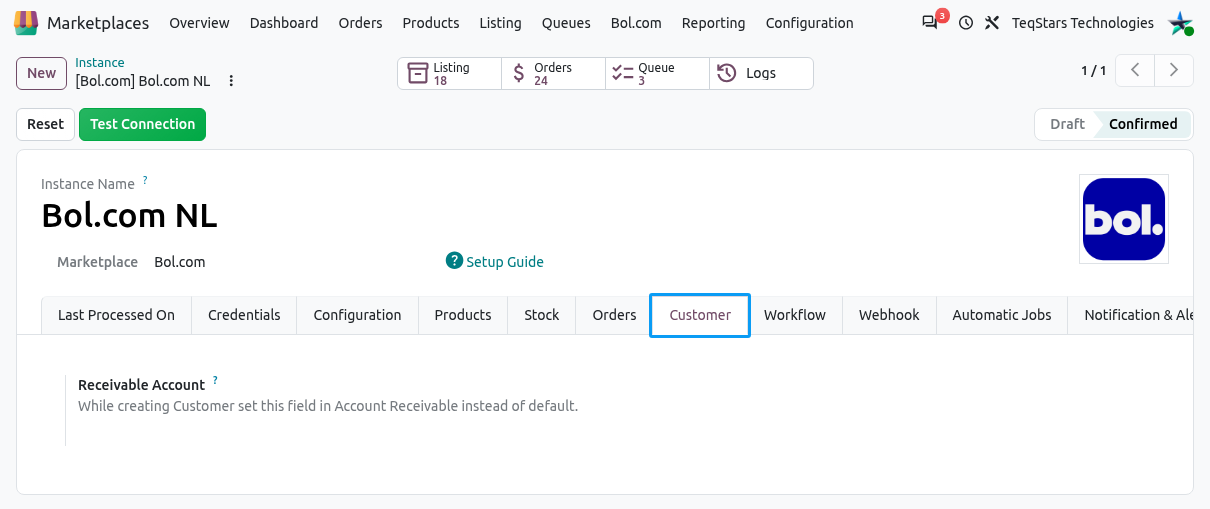The image size is (1210, 509).
Task: Open the three-dot actions menu
Action: click(231, 81)
